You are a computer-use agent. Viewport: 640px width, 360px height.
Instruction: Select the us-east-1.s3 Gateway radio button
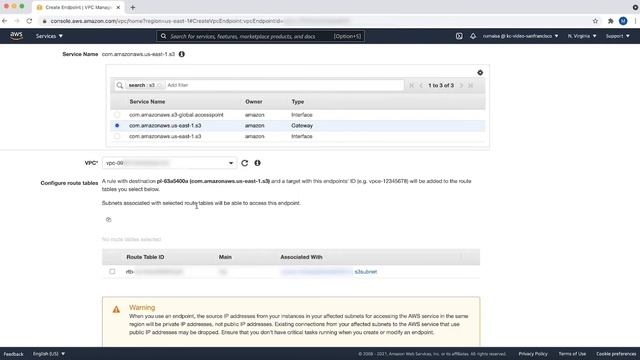pyautogui.click(x=117, y=126)
